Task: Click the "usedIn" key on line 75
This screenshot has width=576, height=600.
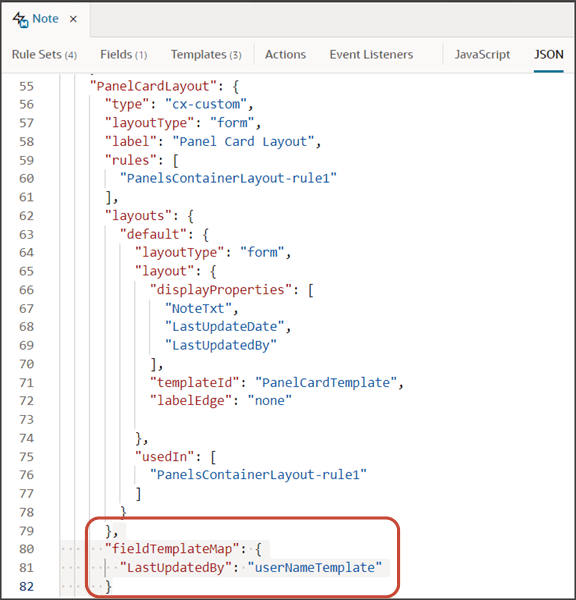Action: pyautogui.click(x=165, y=457)
